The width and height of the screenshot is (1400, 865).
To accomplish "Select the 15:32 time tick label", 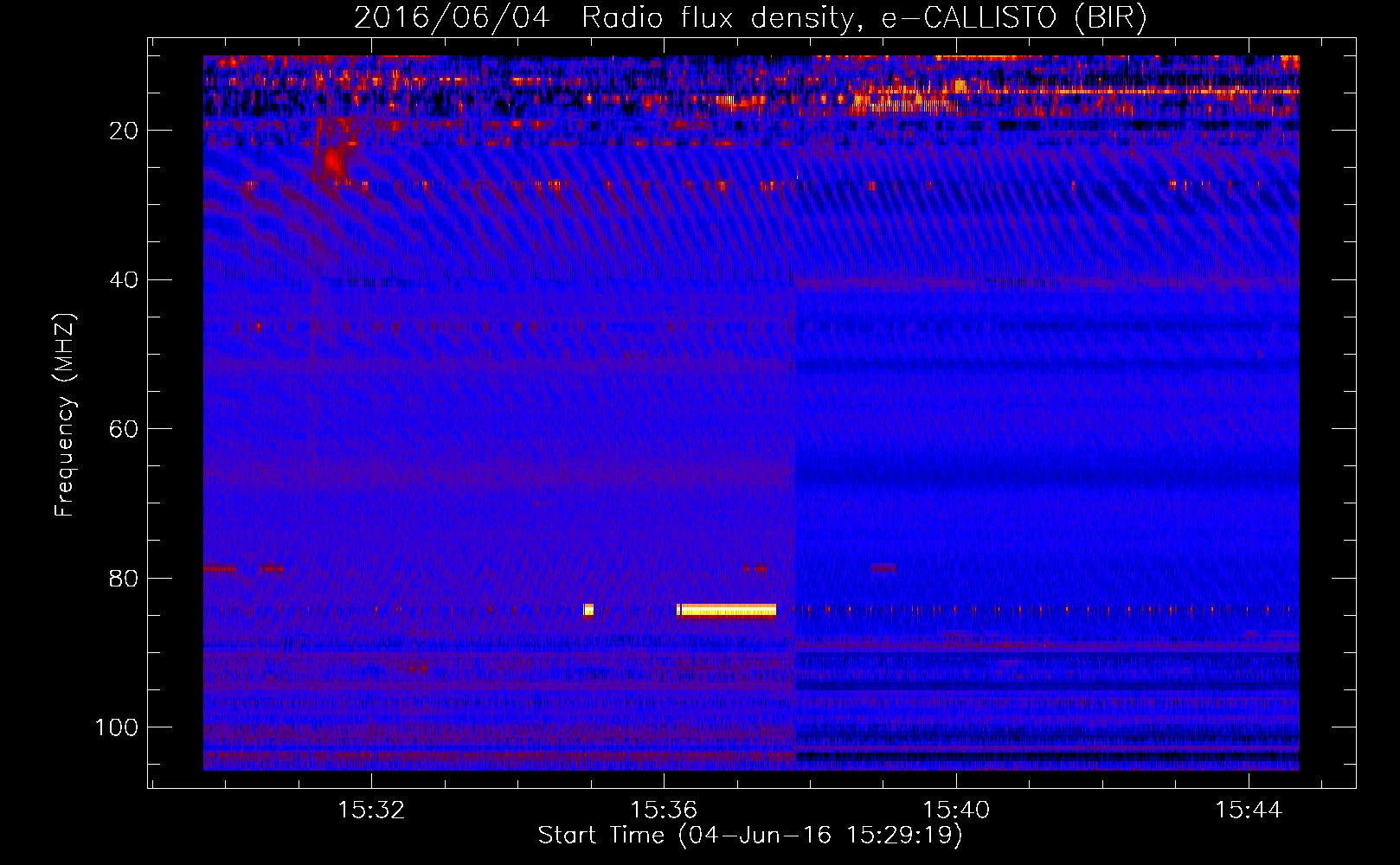I will 371,811.
